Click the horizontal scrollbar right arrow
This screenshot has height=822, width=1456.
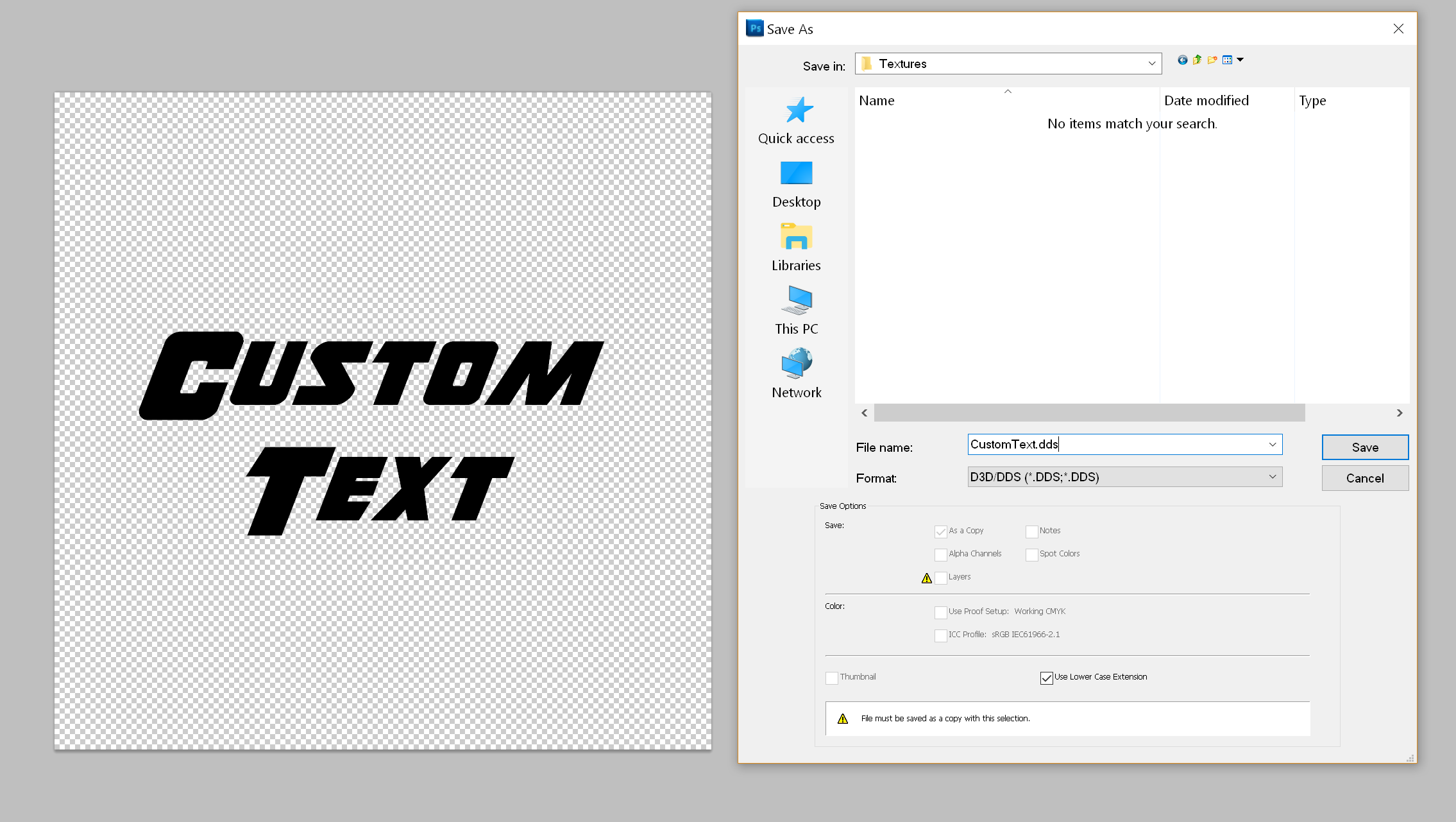point(1399,413)
